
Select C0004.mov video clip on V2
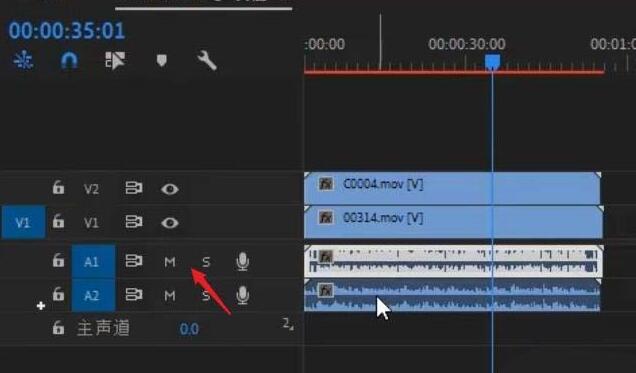452,188
